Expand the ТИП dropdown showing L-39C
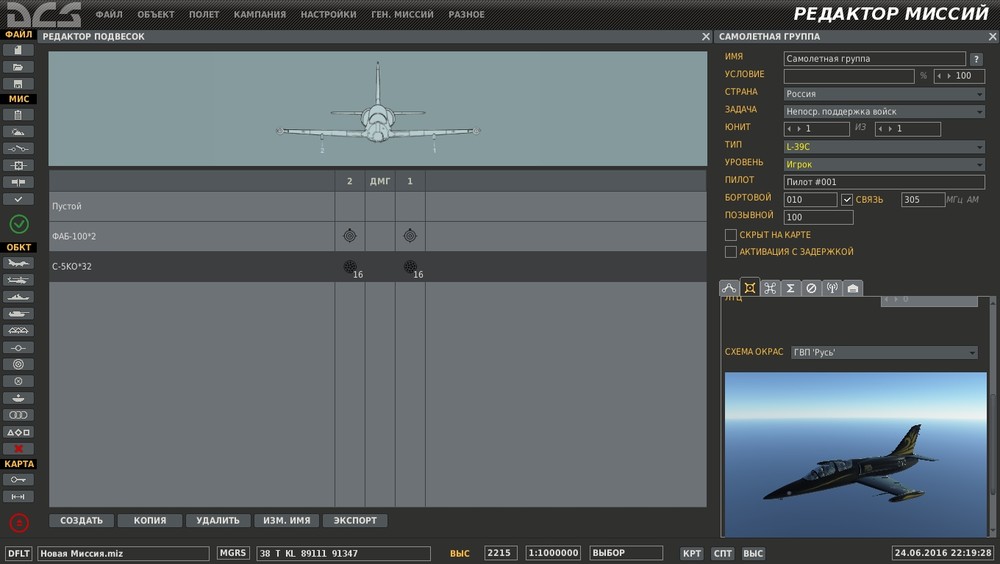The image size is (1000, 564). point(884,147)
